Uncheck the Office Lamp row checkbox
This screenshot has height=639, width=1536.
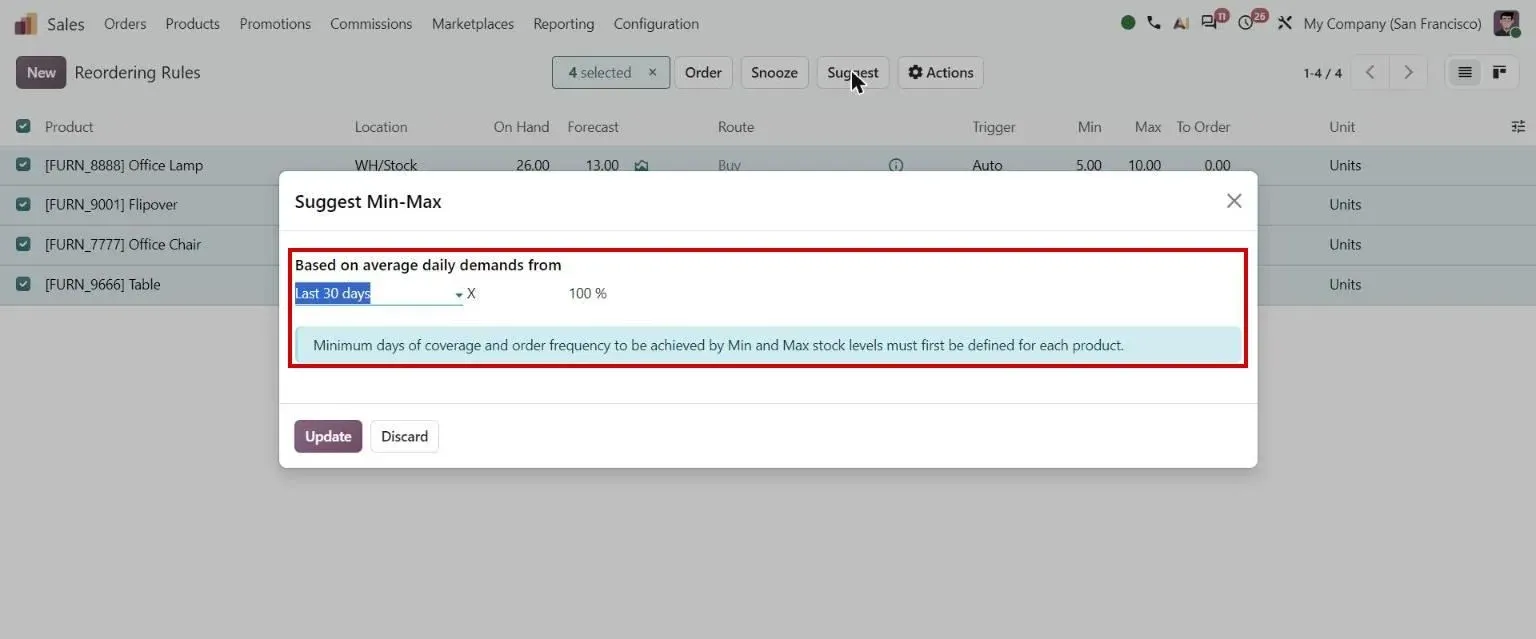pyautogui.click(x=23, y=165)
